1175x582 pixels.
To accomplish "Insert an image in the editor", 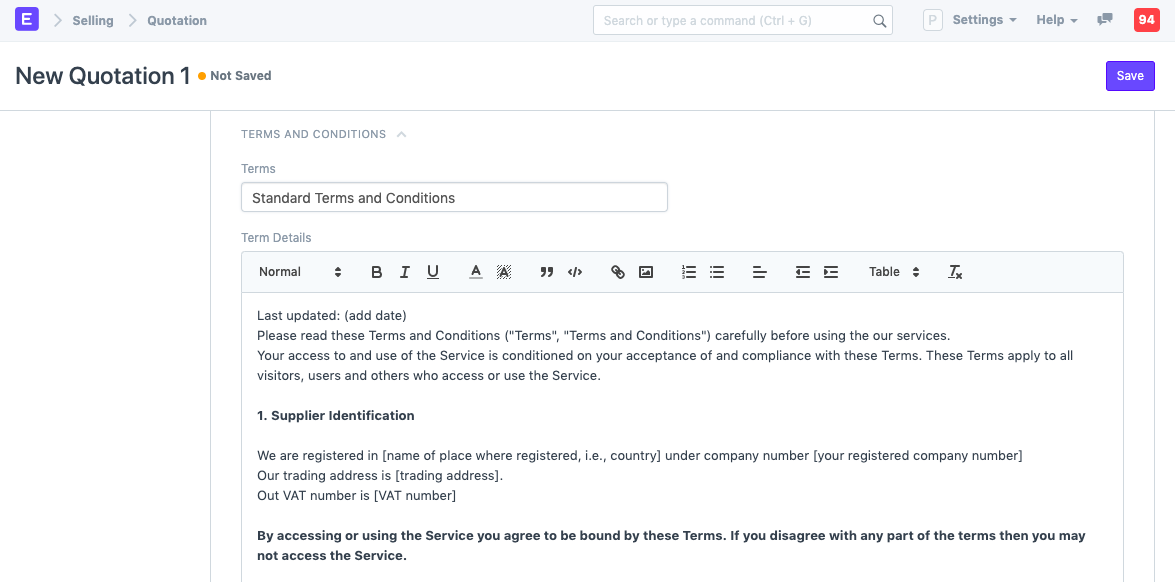I will pyautogui.click(x=645, y=271).
